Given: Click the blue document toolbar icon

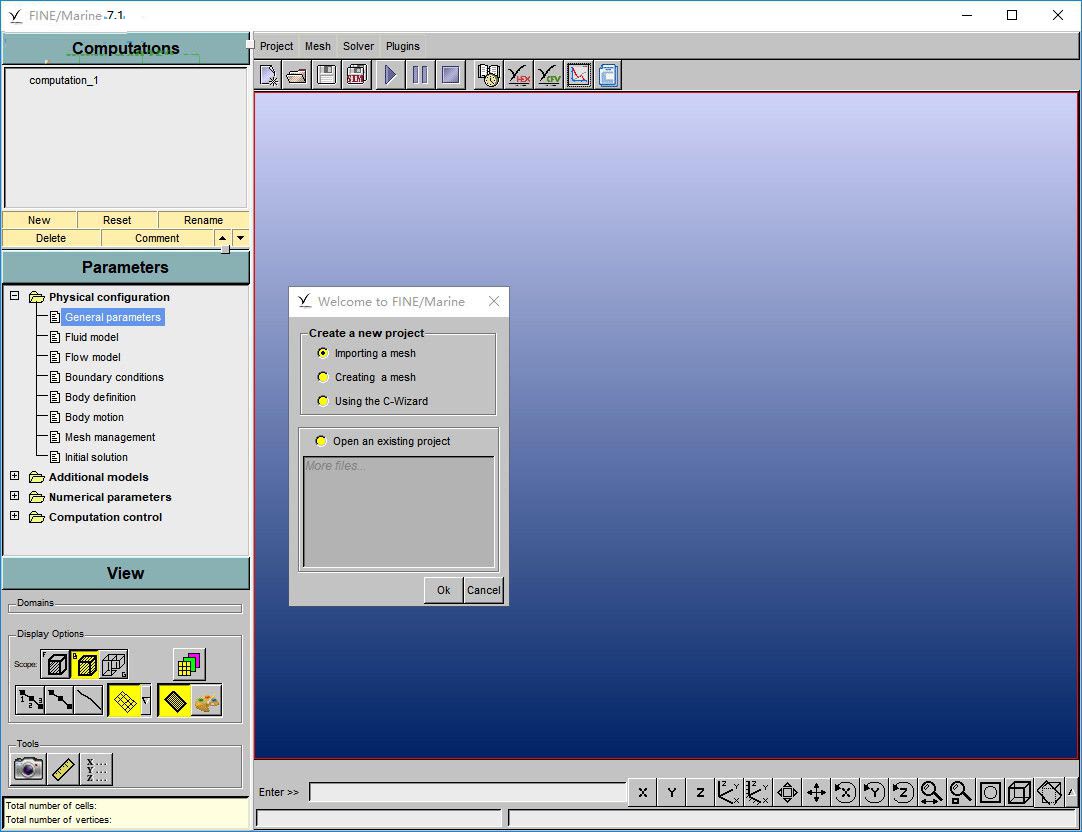Looking at the screenshot, I should pyautogui.click(x=608, y=75).
